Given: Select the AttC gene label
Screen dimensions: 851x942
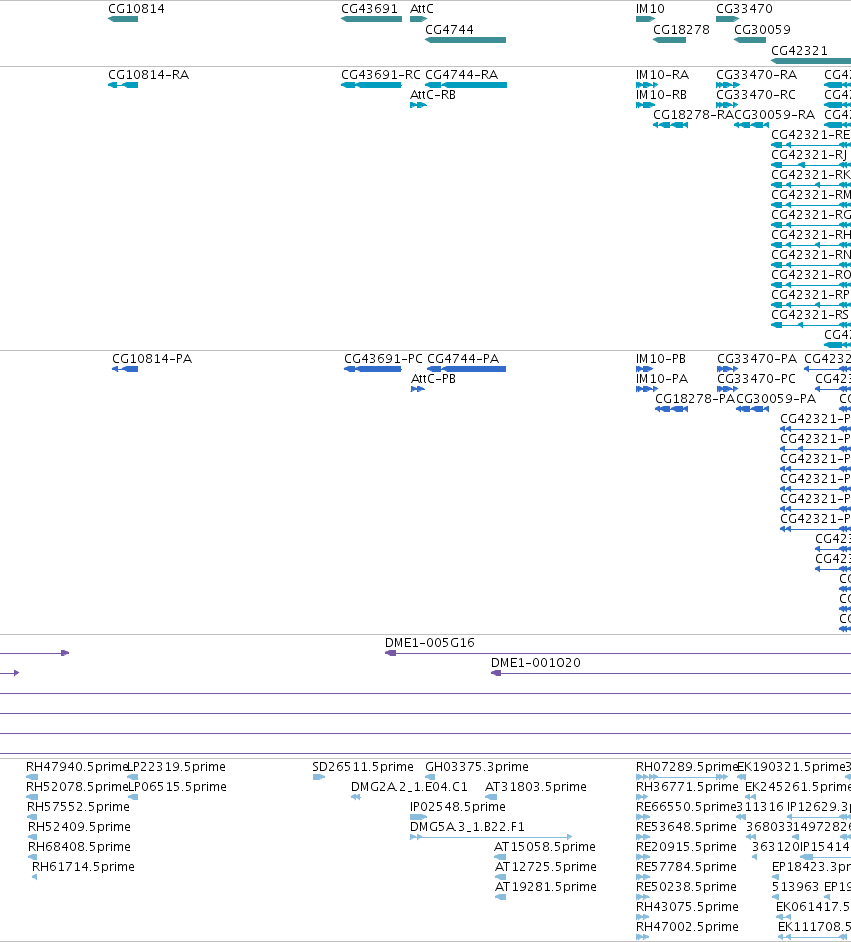Looking at the screenshot, I should [422, 9].
